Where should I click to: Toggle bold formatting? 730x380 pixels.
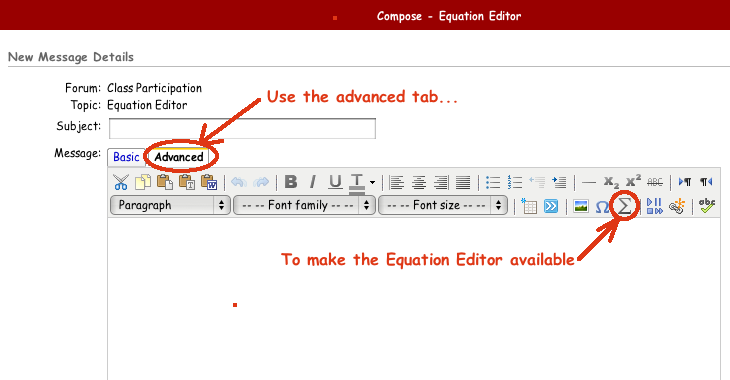click(291, 182)
